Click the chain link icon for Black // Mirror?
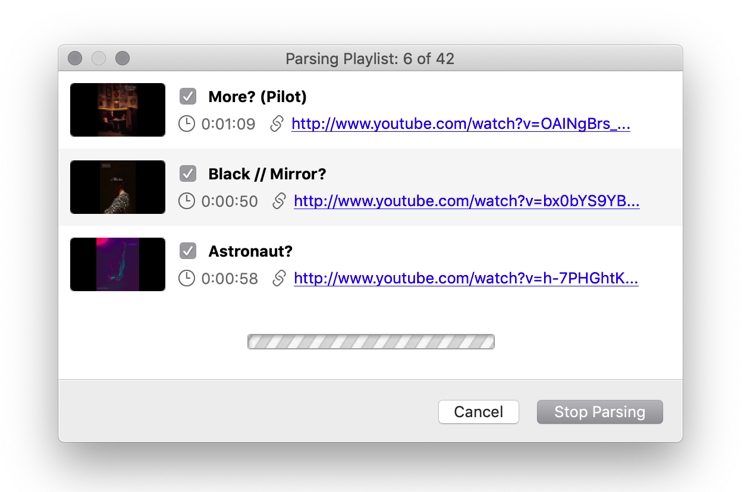The width and height of the screenshot is (748, 492). 279,201
